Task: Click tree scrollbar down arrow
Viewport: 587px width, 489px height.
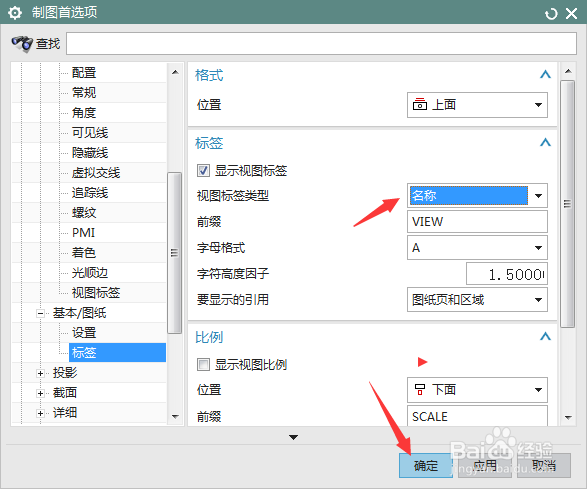Action: [175, 416]
